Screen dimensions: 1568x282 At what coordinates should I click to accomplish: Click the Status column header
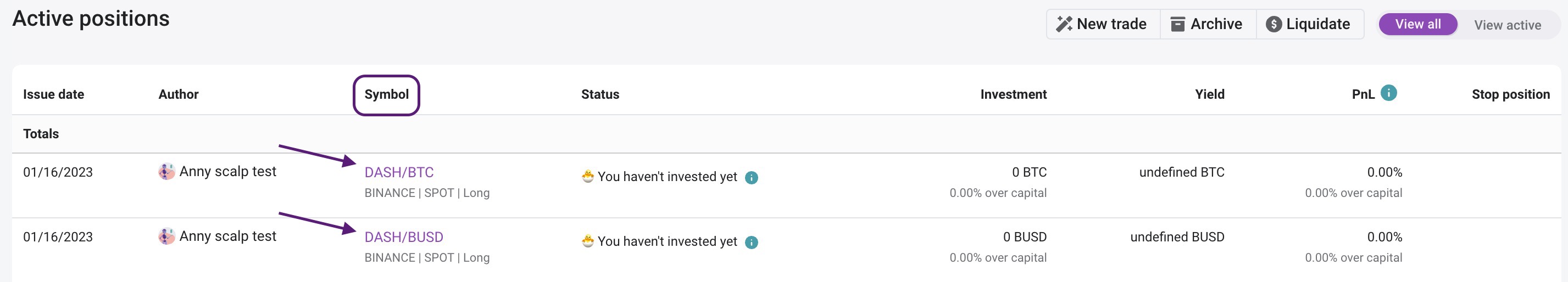click(x=600, y=94)
